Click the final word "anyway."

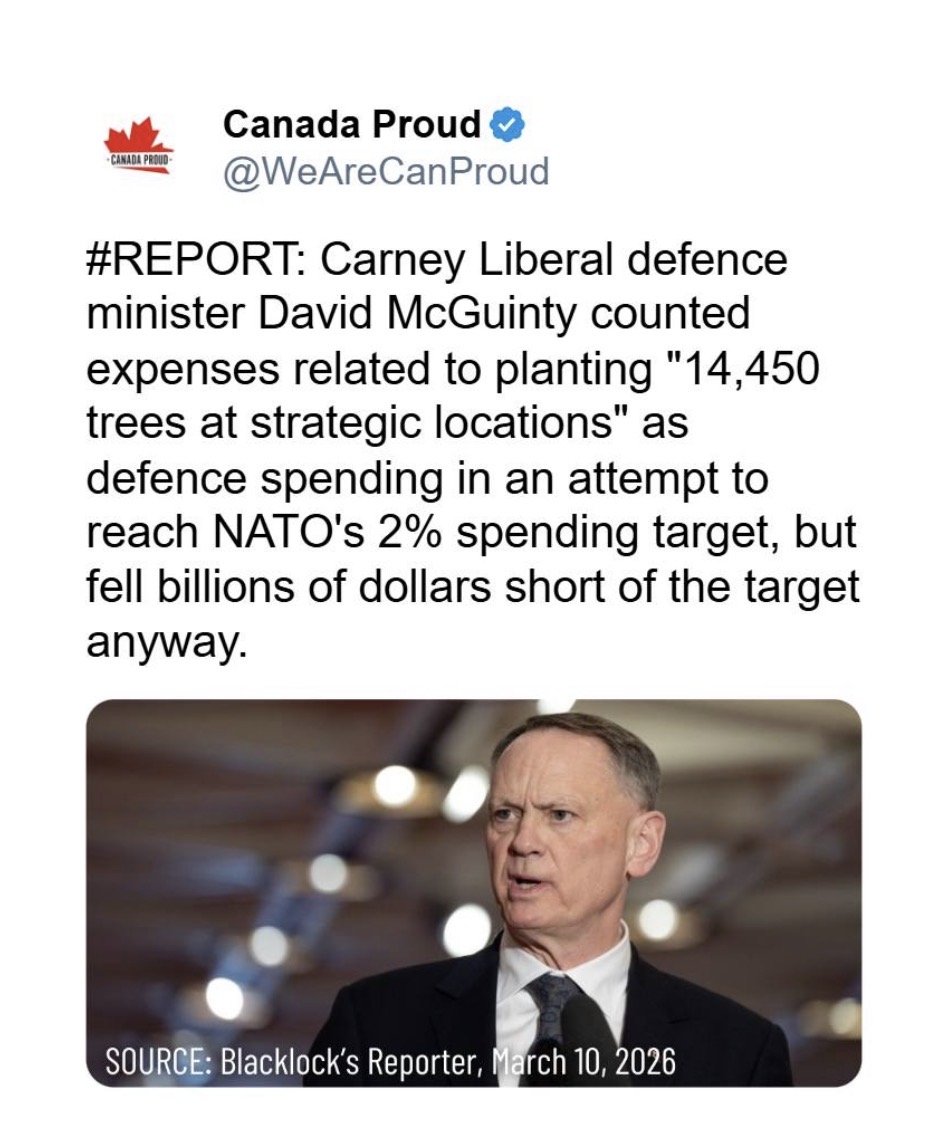pos(166,642)
